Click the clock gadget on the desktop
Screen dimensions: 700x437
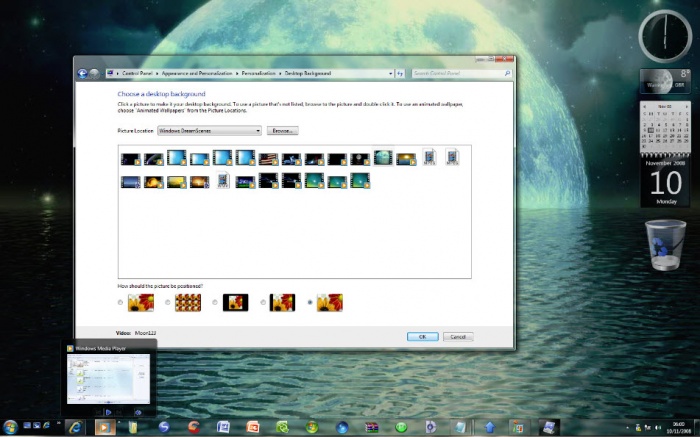pyautogui.click(x=665, y=36)
